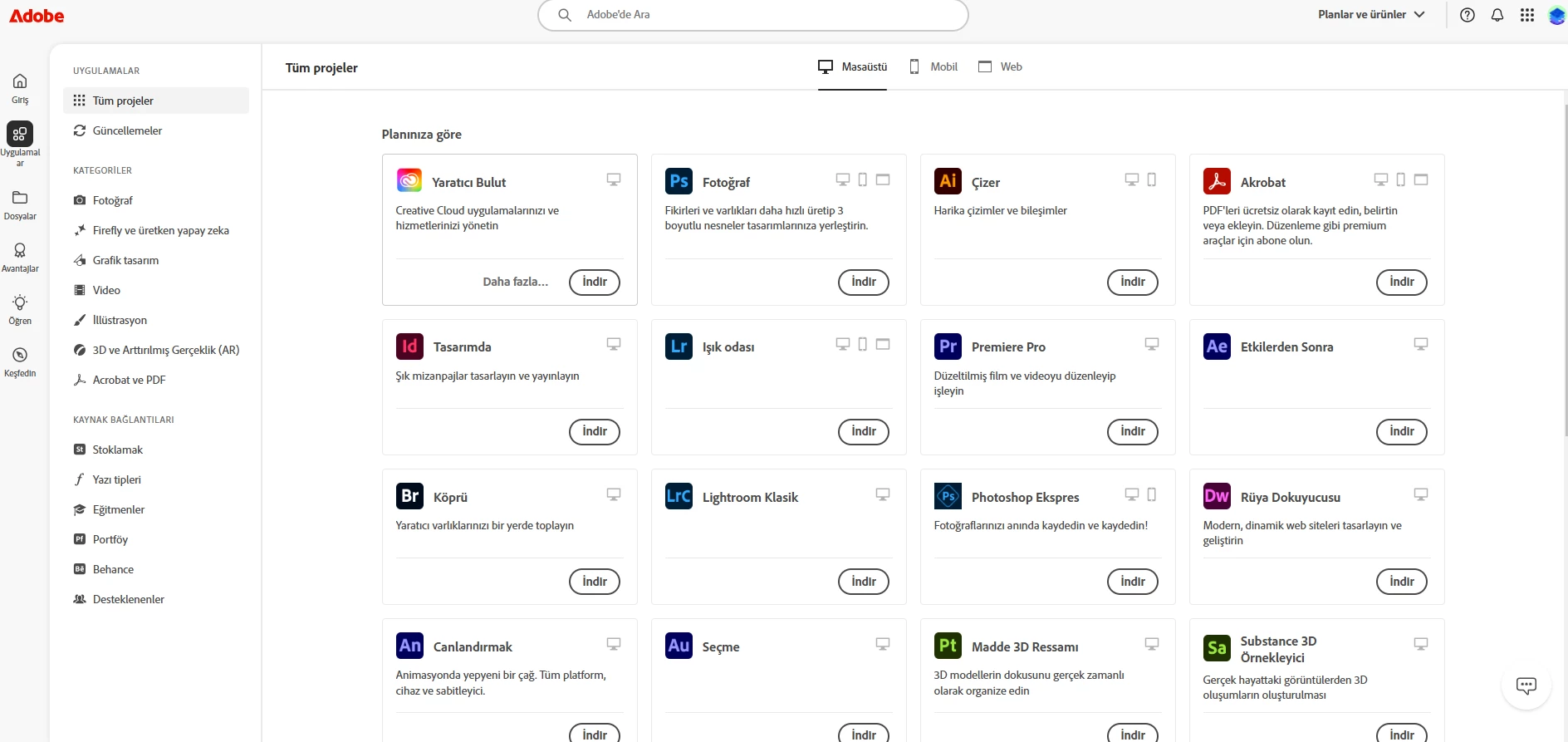Open Firefly ve üretken yapay zeka
The height and width of the screenshot is (742, 1568).
coord(156,230)
